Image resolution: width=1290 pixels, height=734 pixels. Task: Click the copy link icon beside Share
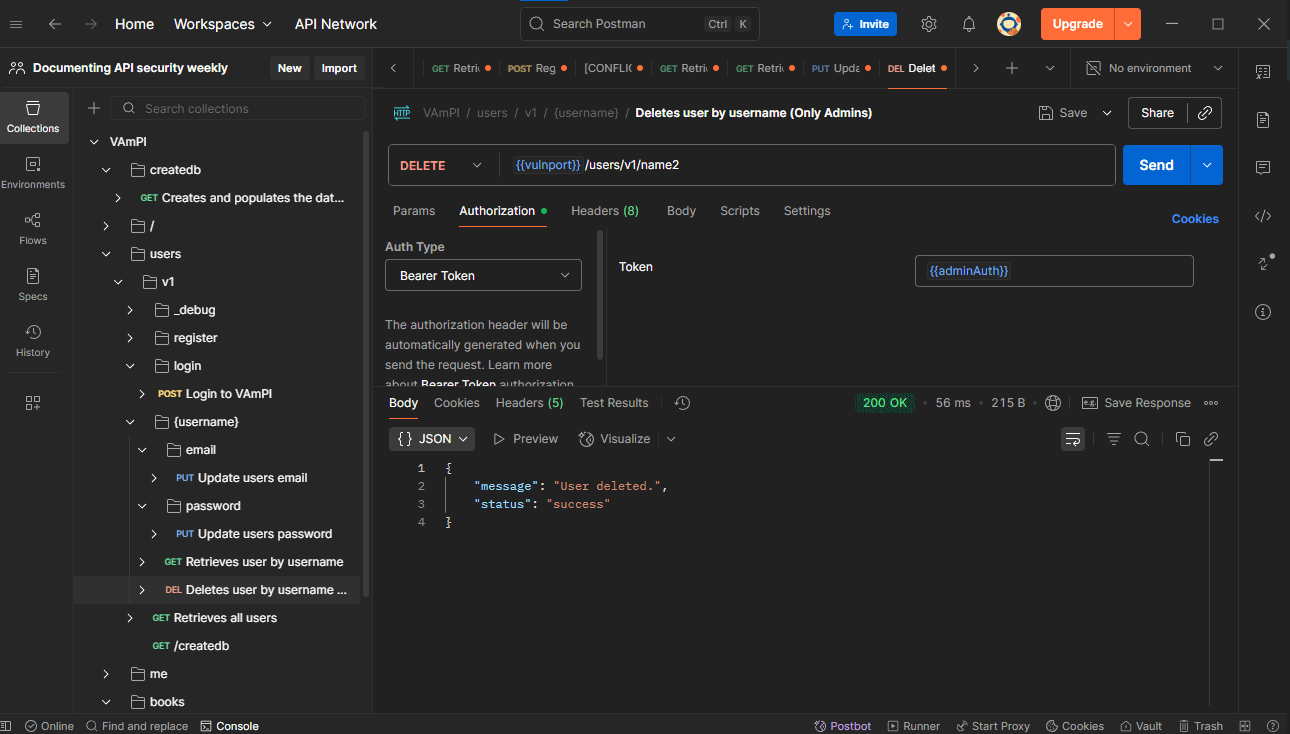pos(1205,113)
